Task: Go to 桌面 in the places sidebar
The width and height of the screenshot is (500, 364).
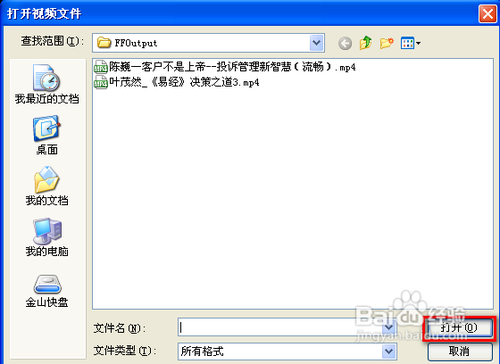Action: coord(47,135)
